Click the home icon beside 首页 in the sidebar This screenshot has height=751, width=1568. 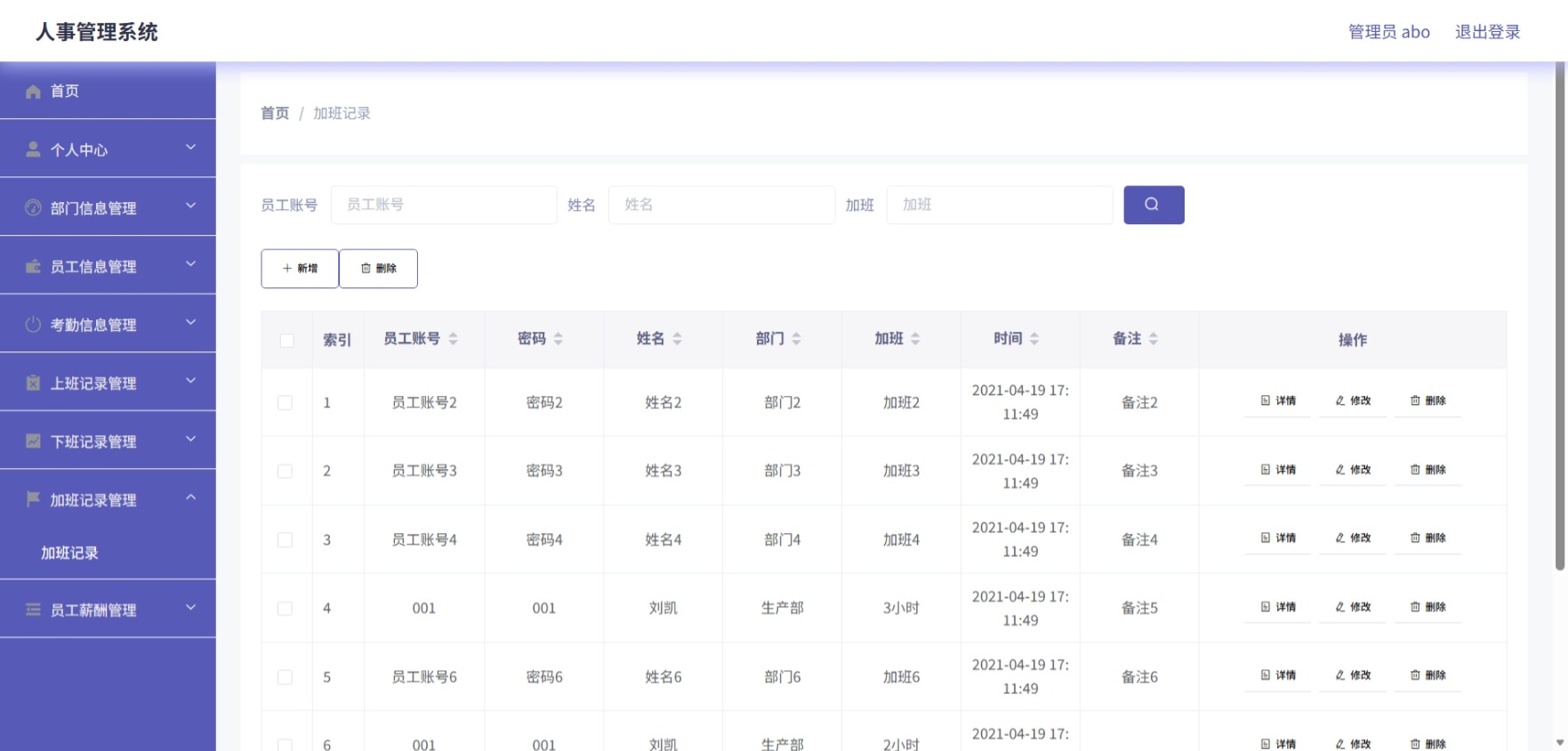tap(33, 91)
